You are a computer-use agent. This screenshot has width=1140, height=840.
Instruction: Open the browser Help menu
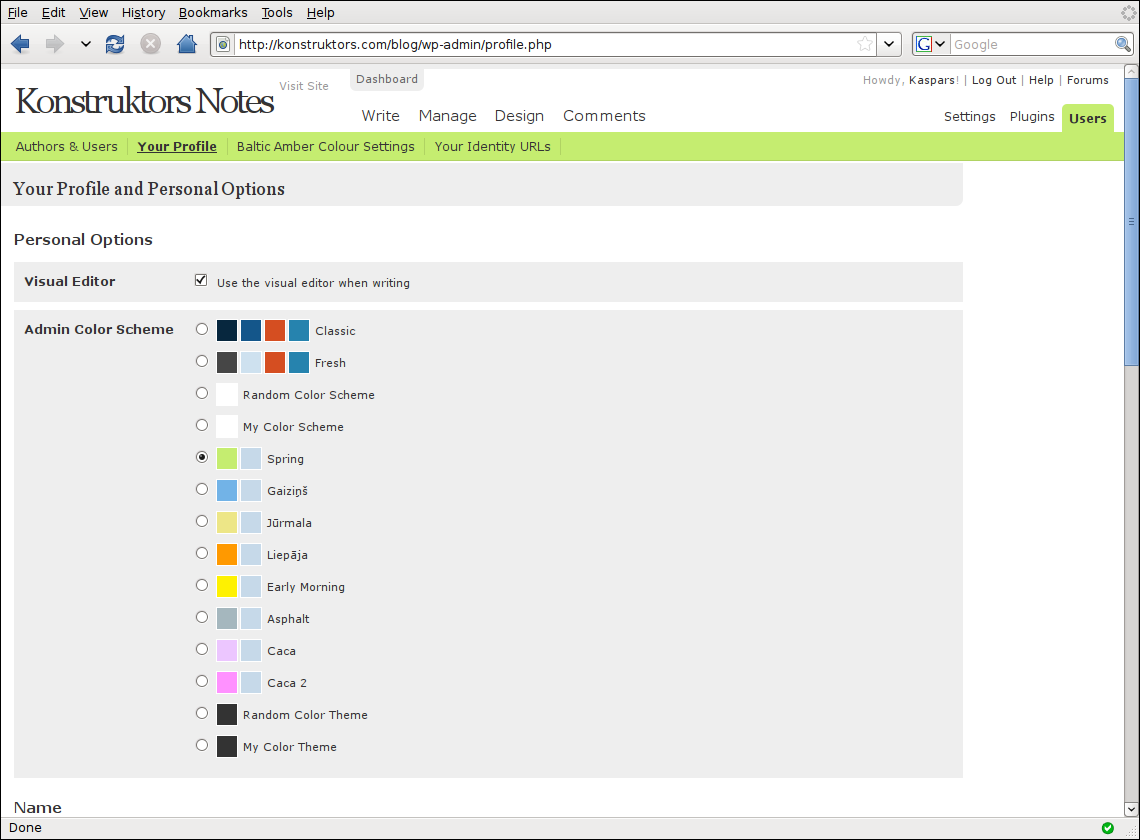321,12
